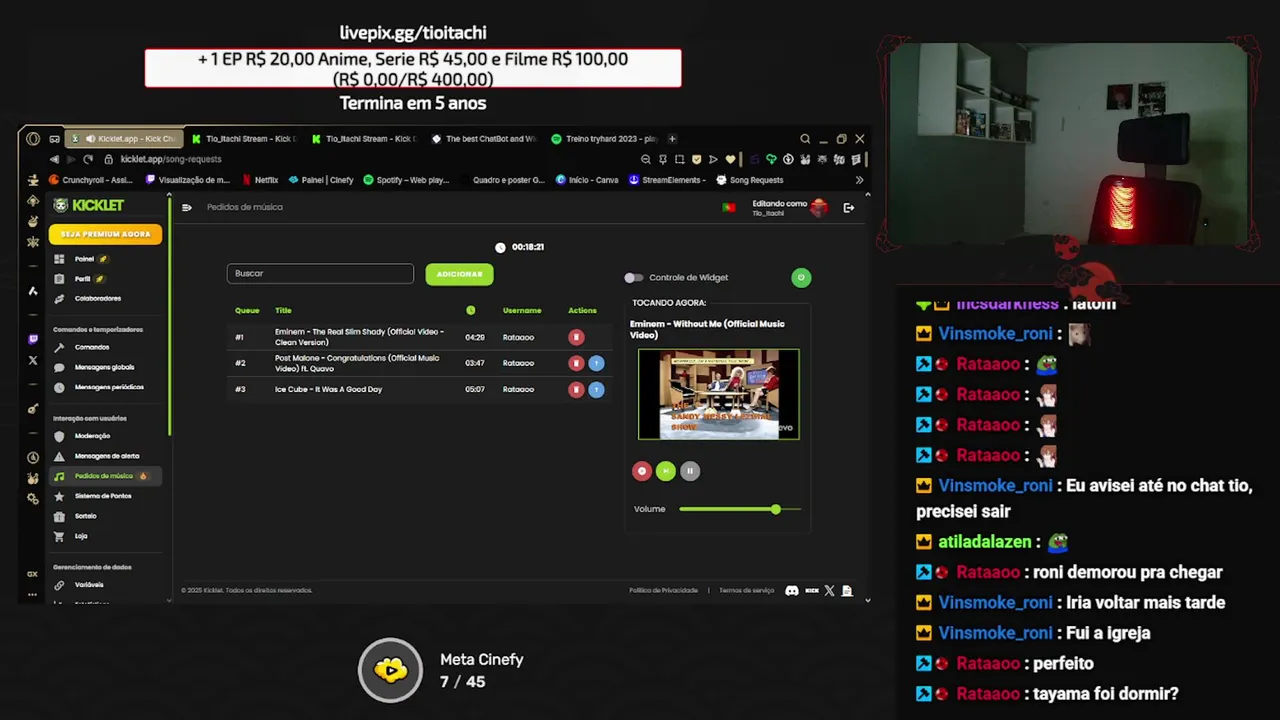Open the Kick link in the footer
This screenshot has height=720, width=1280.
[812, 591]
